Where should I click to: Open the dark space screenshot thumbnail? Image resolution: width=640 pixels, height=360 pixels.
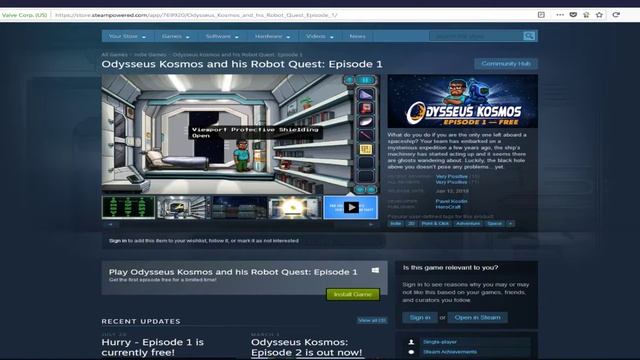point(239,207)
